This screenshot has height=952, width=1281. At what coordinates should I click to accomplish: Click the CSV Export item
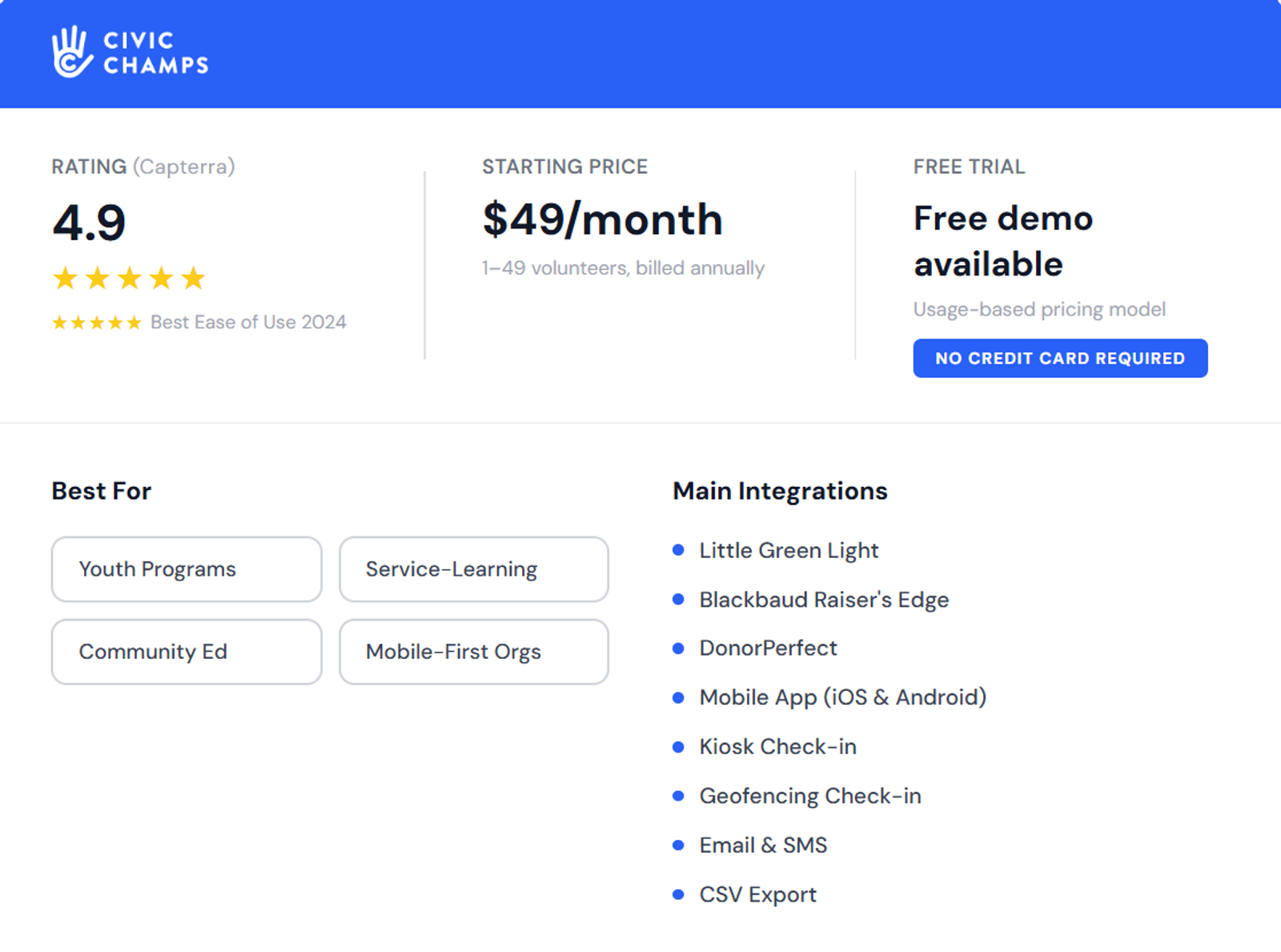coord(757,894)
